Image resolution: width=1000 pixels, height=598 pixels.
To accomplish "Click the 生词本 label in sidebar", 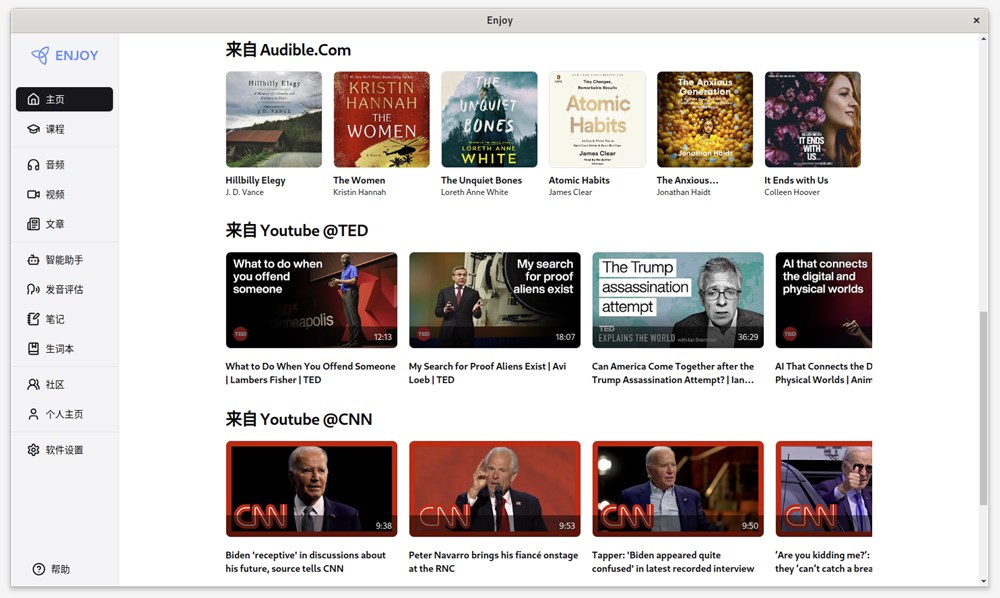I will [x=59, y=349].
